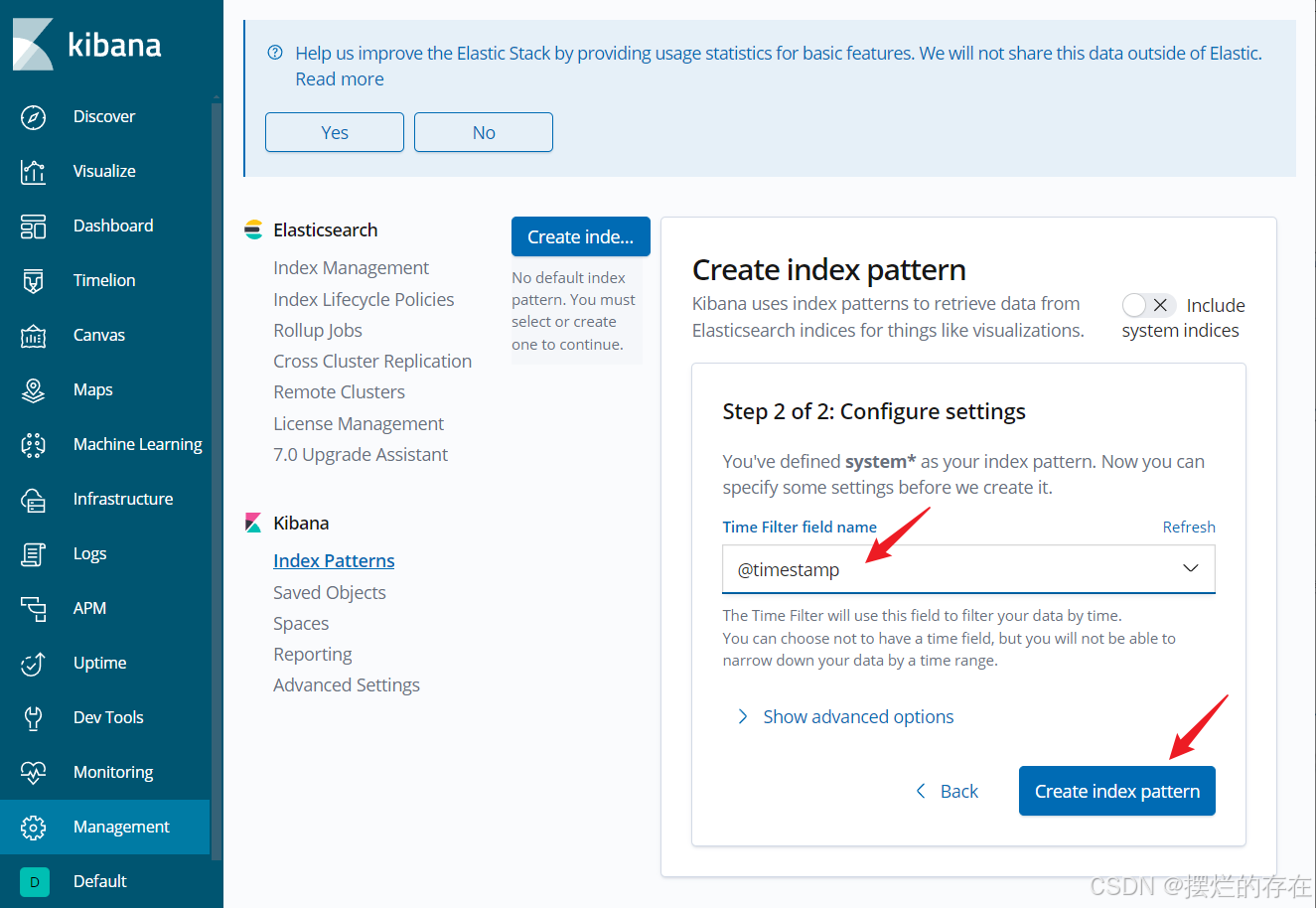Viewport: 1316px width, 908px height.
Task: Open Index Management
Action: [x=352, y=268]
